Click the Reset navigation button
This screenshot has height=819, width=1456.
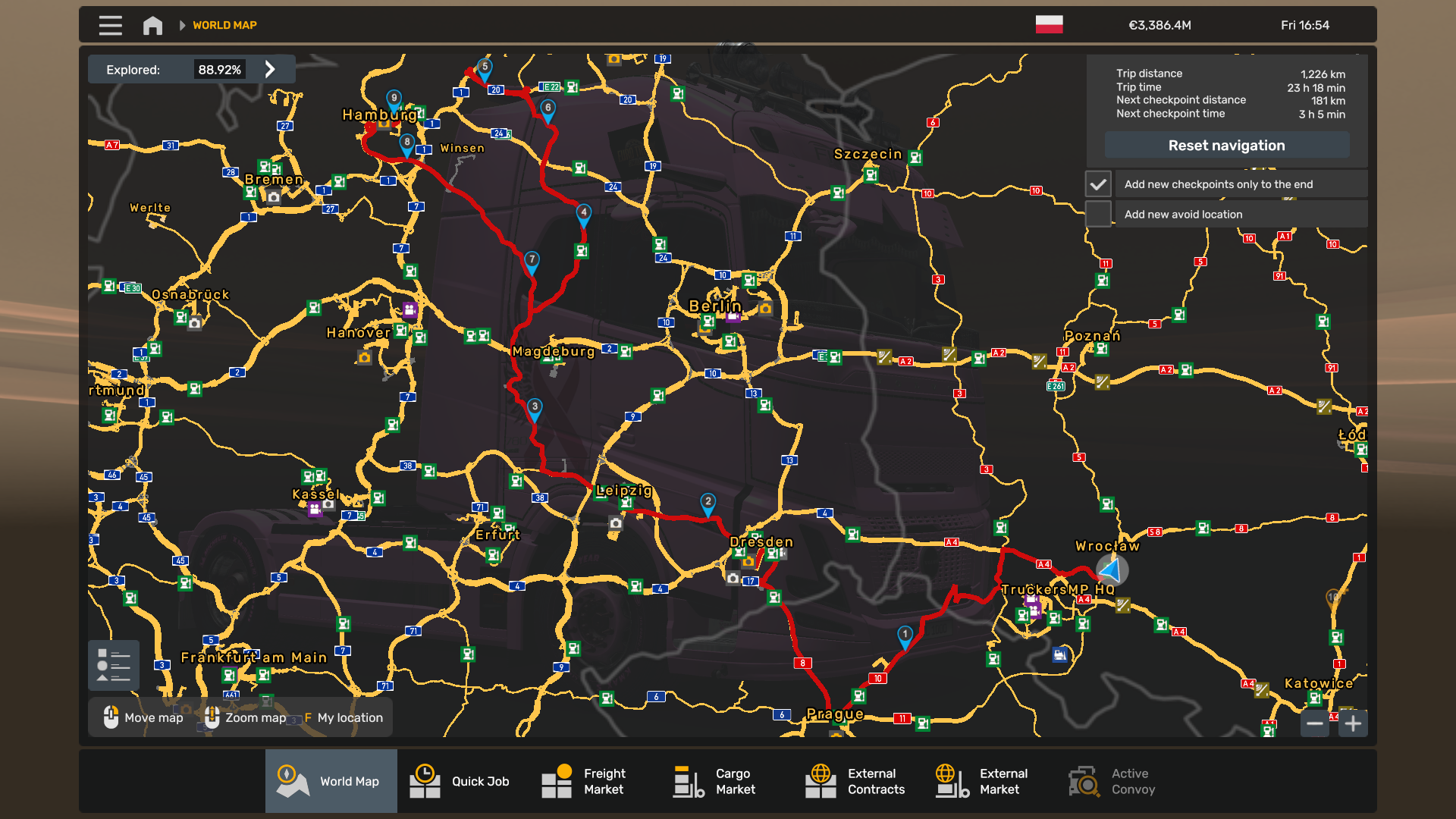[1226, 145]
